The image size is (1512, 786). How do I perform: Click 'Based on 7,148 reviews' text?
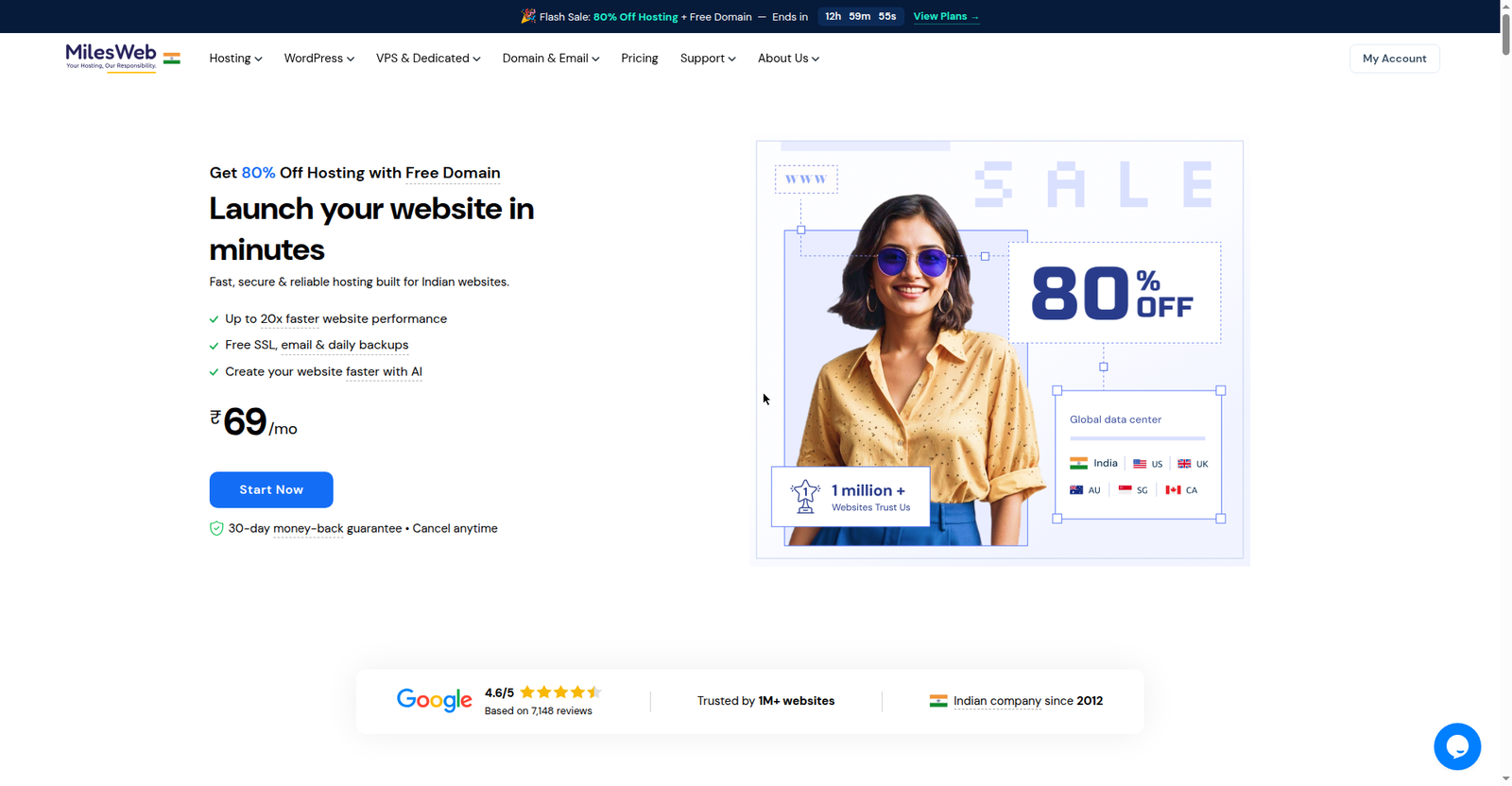pos(539,711)
